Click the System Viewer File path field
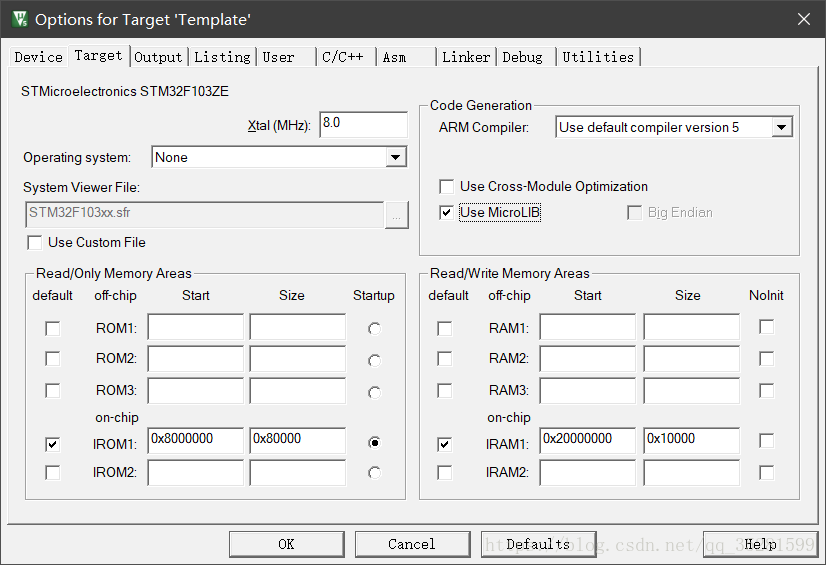The image size is (826, 565). pyautogui.click(x=204, y=214)
